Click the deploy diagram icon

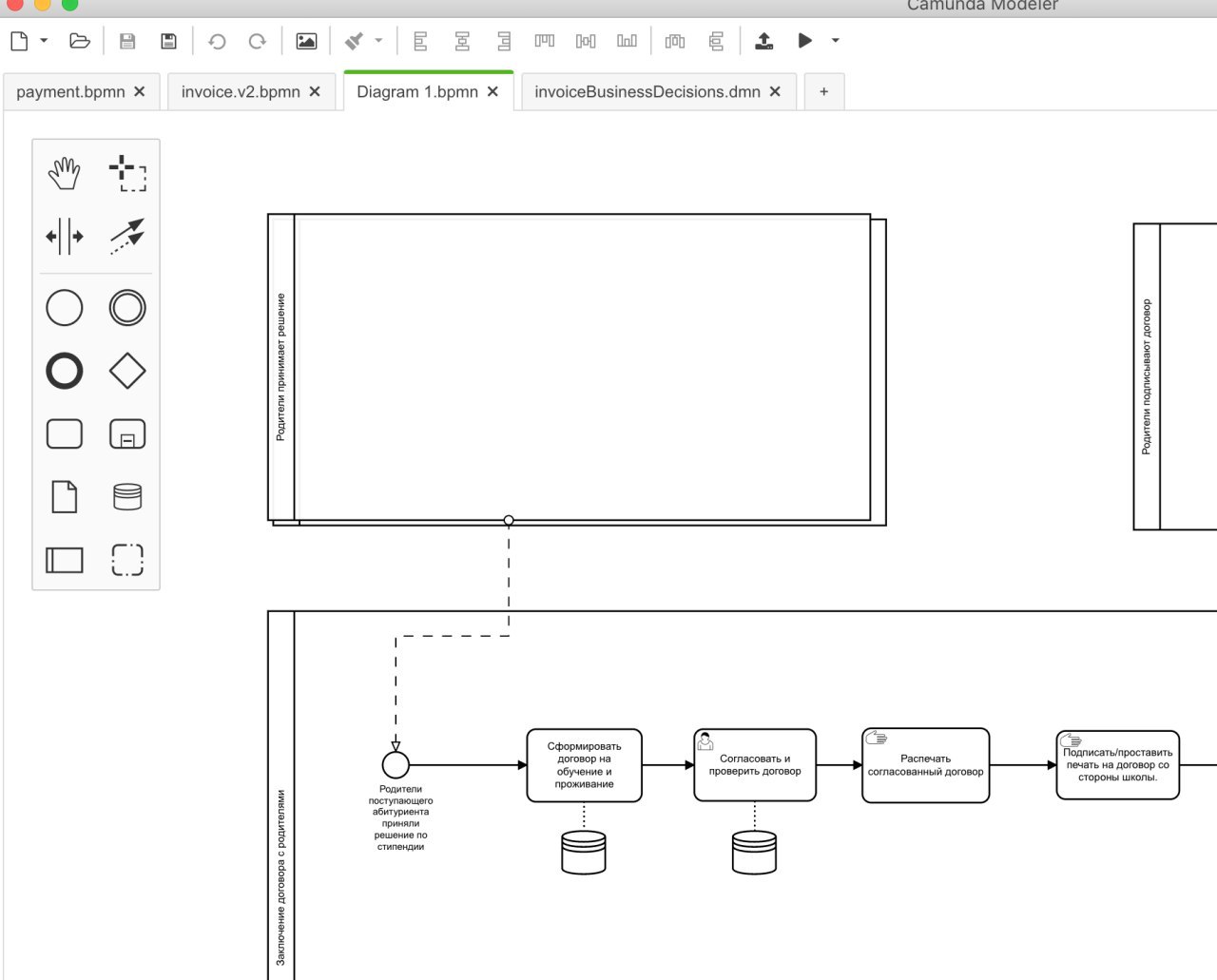click(x=763, y=41)
